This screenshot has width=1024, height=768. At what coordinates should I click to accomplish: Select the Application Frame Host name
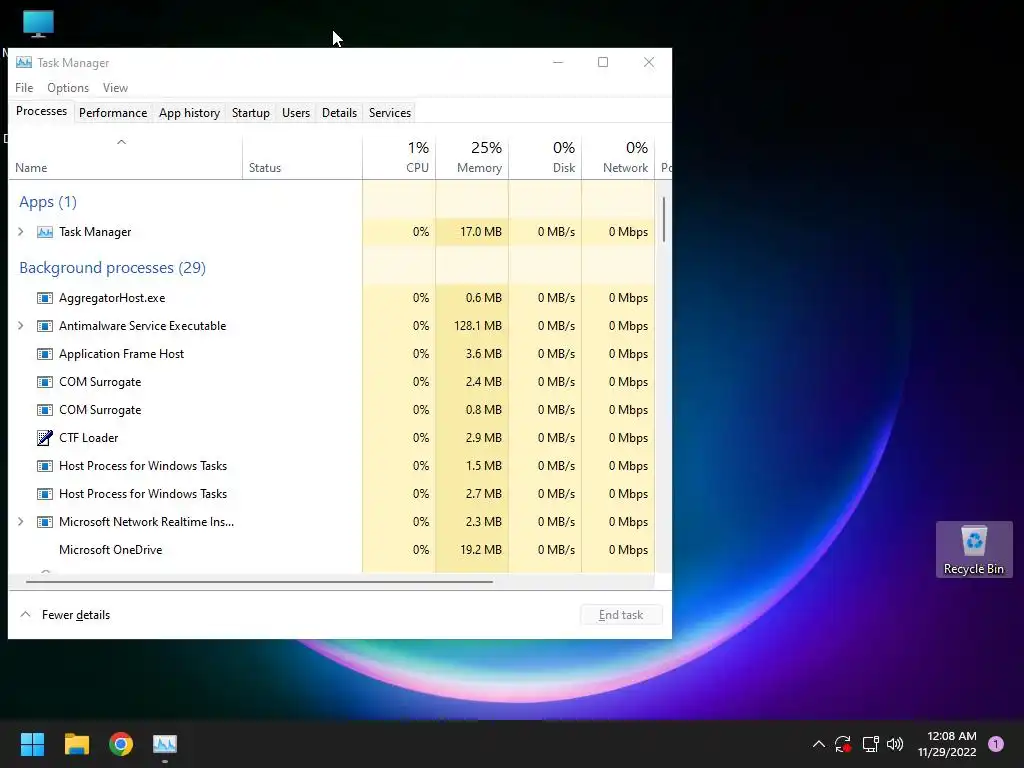(121, 354)
